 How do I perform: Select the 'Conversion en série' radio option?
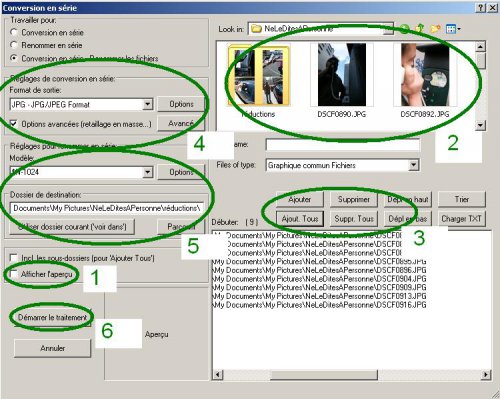pos(14,32)
